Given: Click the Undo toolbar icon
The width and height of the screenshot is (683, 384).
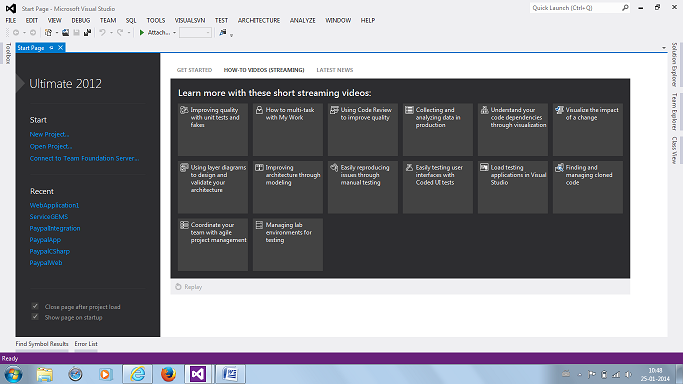Looking at the screenshot, I should (102, 33).
